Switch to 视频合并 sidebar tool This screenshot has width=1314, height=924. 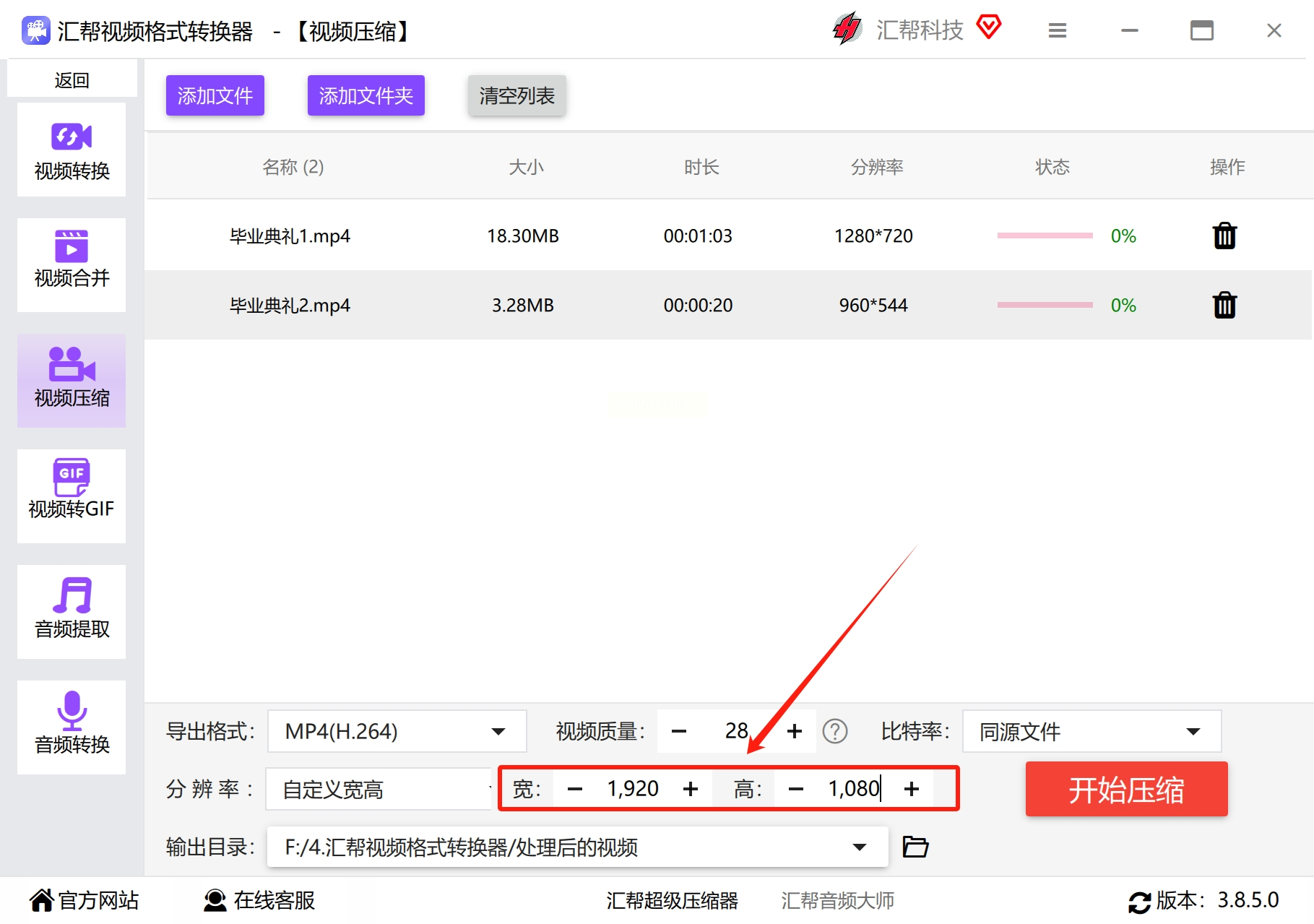[72, 264]
